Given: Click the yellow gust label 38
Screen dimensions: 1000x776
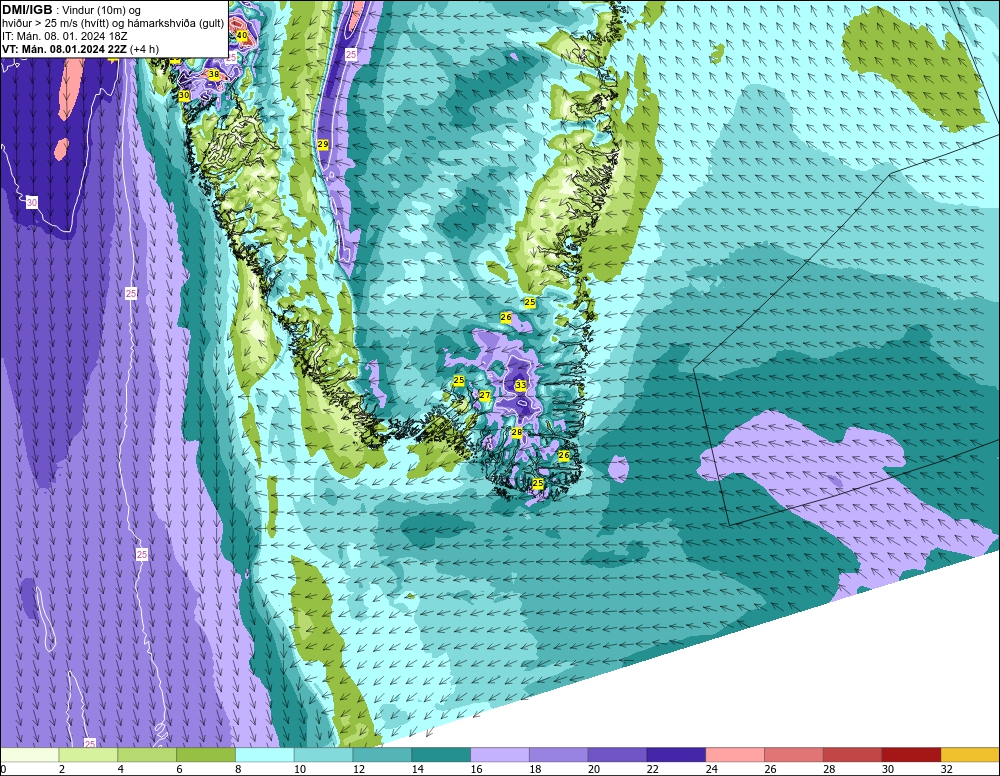Looking at the screenshot, I should tap(214, 75).
